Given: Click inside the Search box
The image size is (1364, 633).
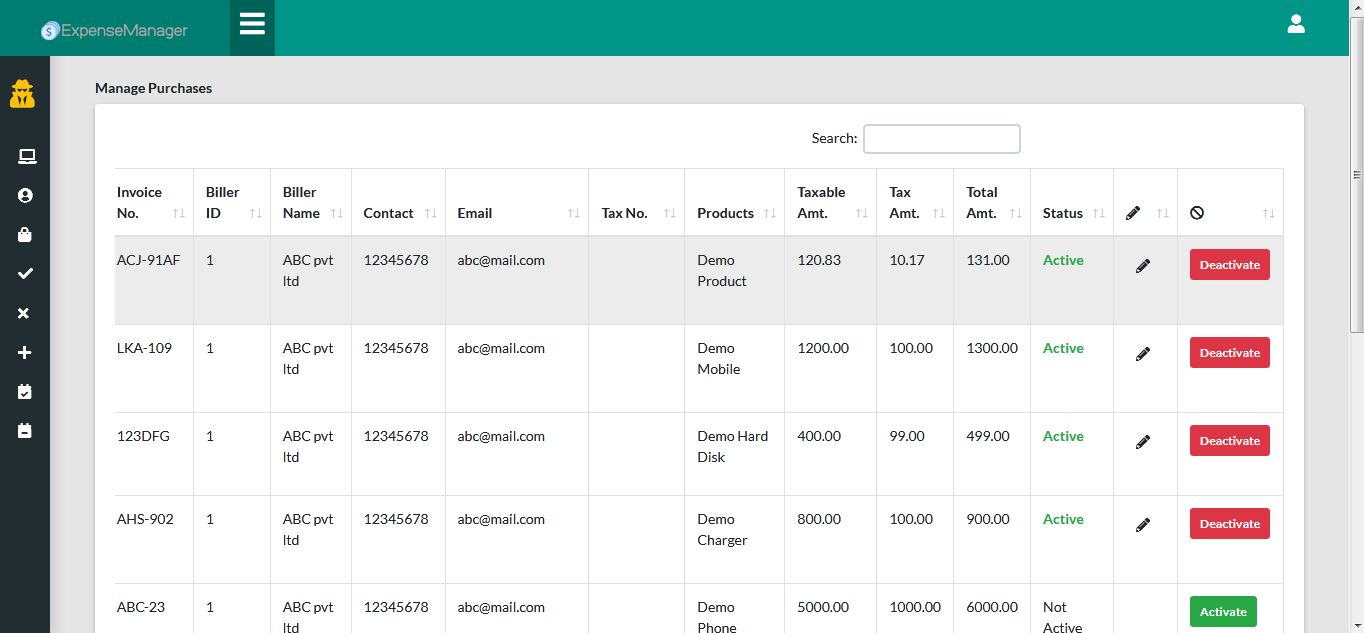Looking at the screenshot, I should [x=941, y=138].
